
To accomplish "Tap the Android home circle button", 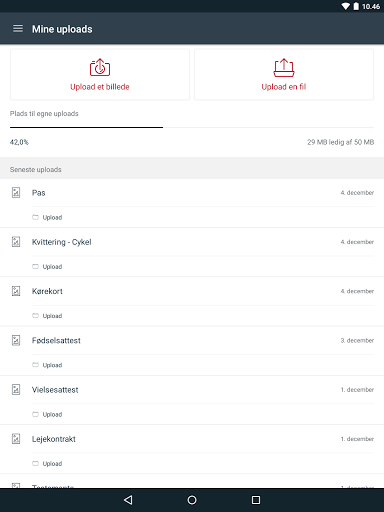I will pos(192,500).
